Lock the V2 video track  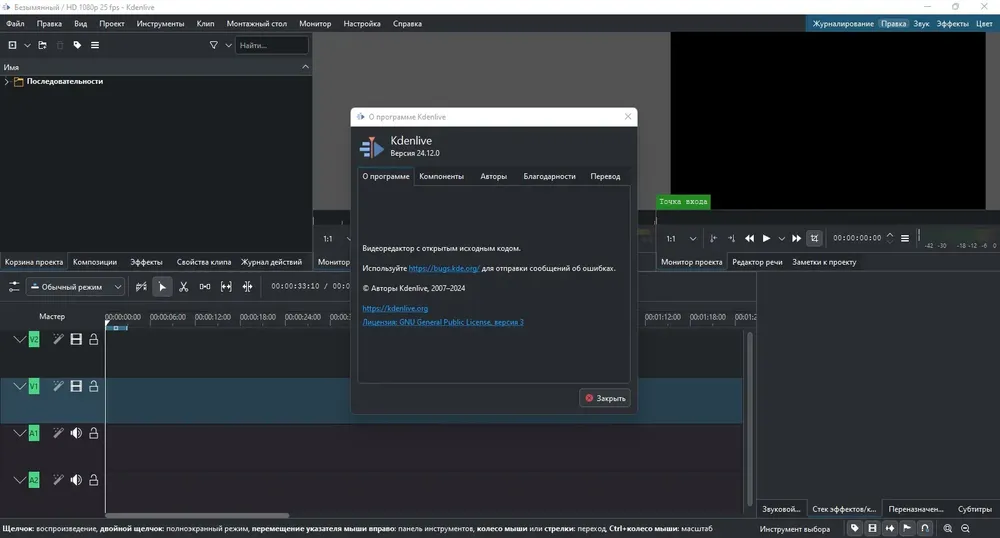(94, 340)
